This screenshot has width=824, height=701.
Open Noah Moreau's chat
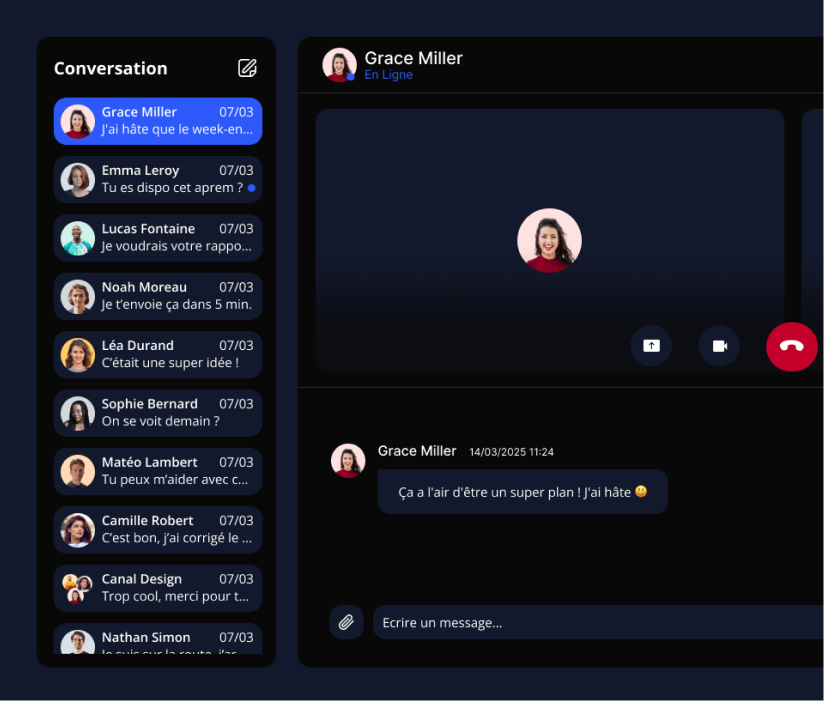pyautogui.click(x=158, y=296)
